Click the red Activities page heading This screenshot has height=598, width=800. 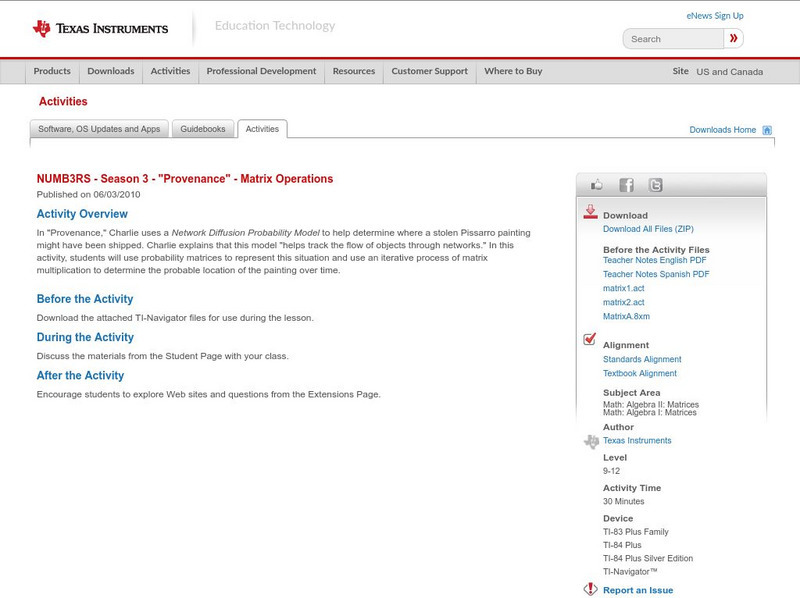coord(63,102)
